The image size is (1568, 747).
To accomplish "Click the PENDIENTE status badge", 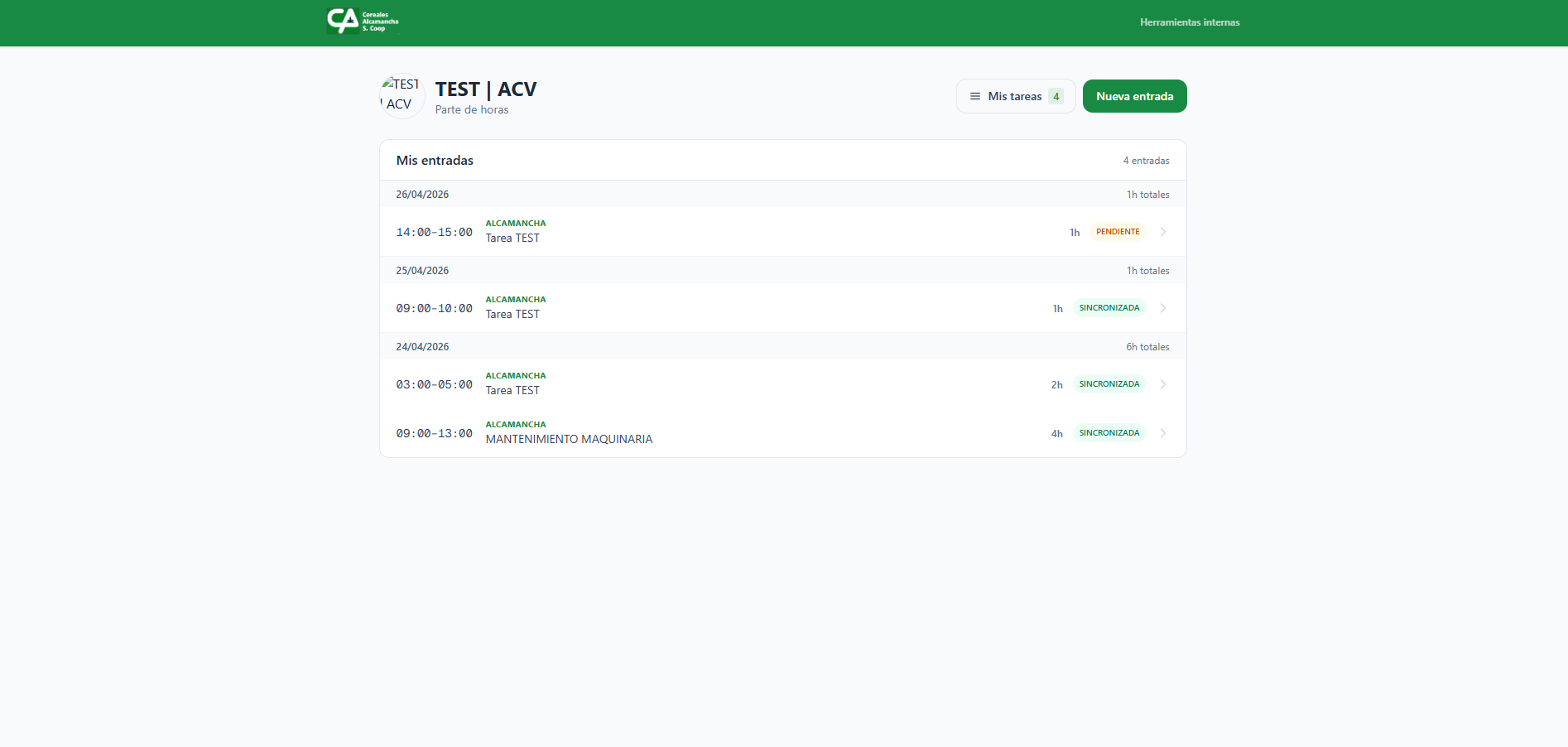I will click(1117, 232).
